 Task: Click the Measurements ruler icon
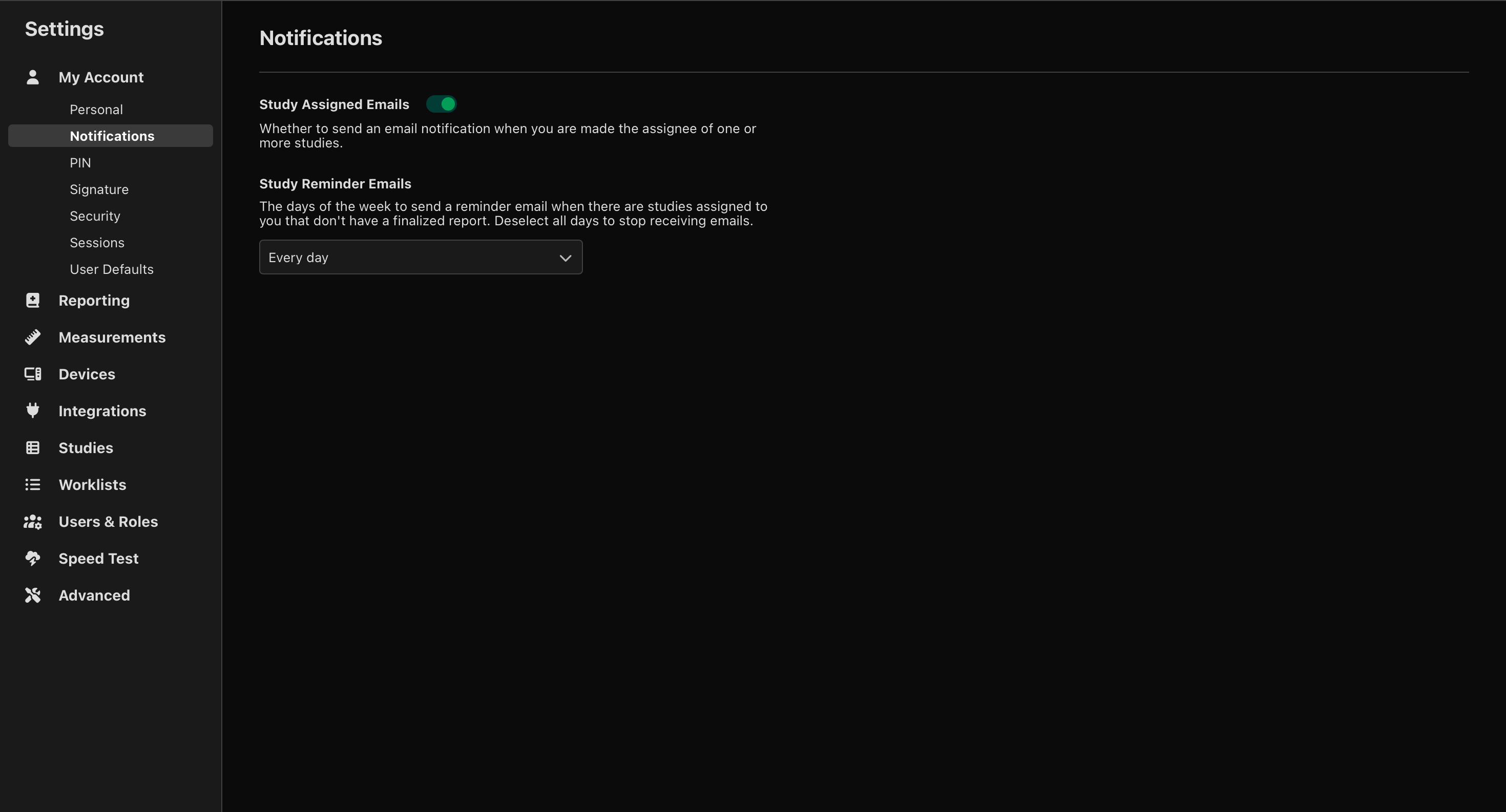pos(33,337)
